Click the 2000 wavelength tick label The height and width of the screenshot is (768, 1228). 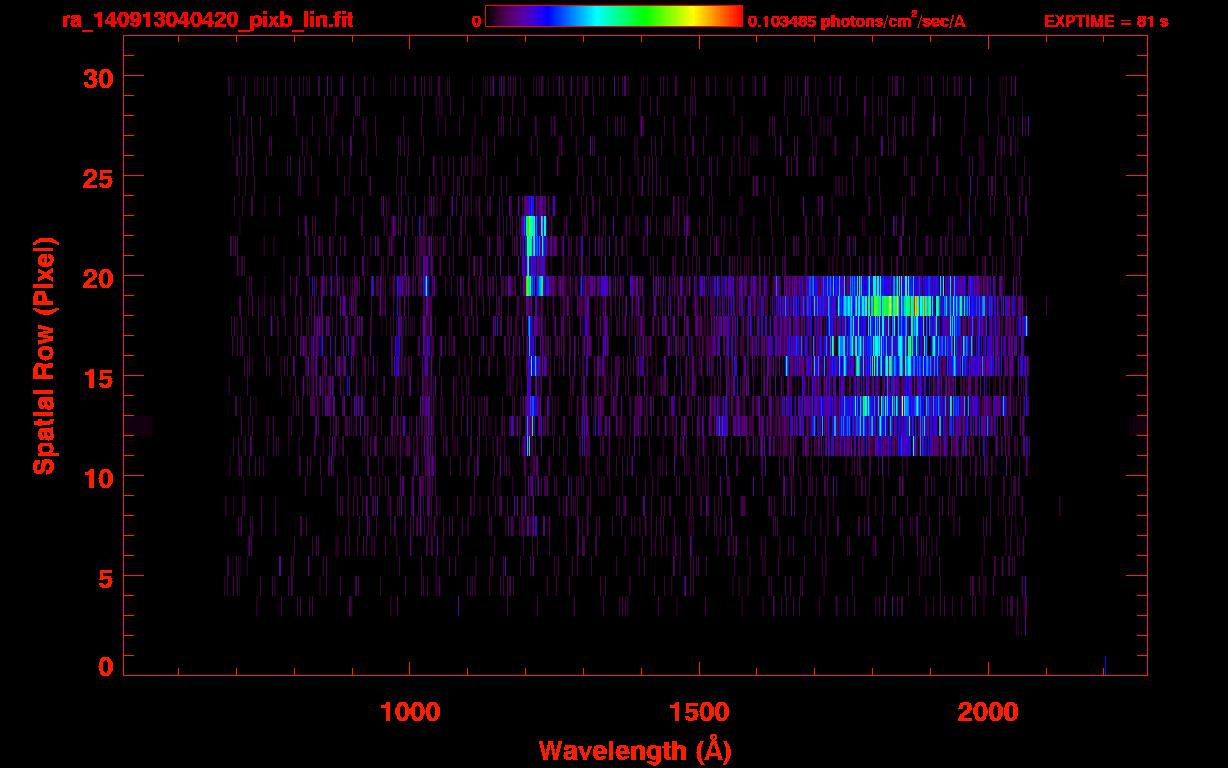(x=987, y=712)
